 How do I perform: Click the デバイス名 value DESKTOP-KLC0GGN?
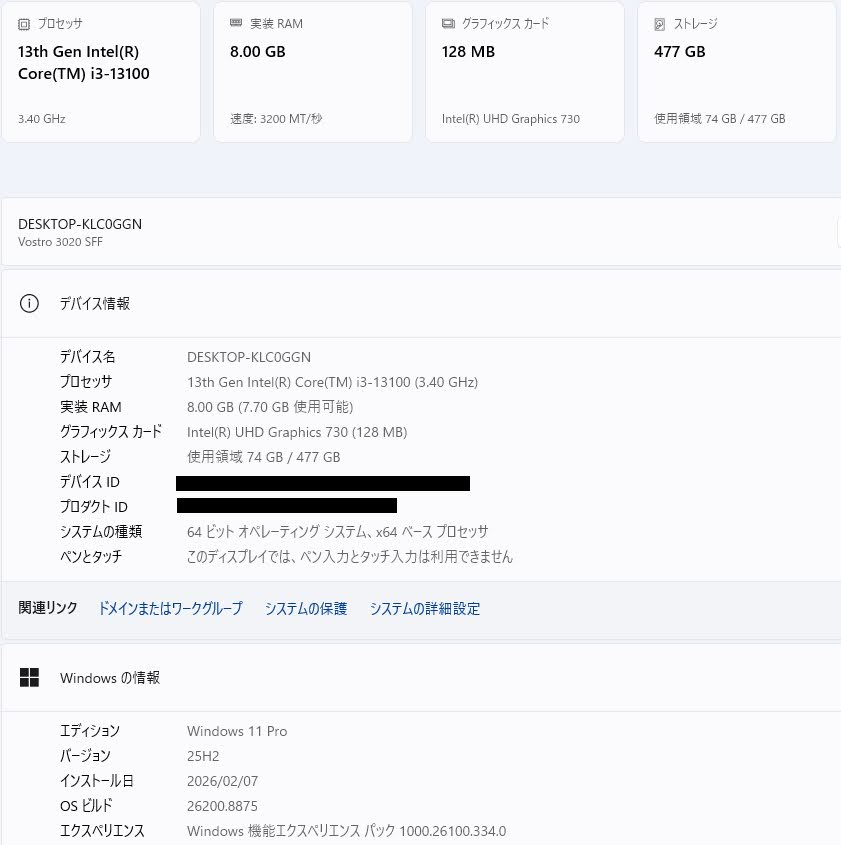(x=249, y=357)
